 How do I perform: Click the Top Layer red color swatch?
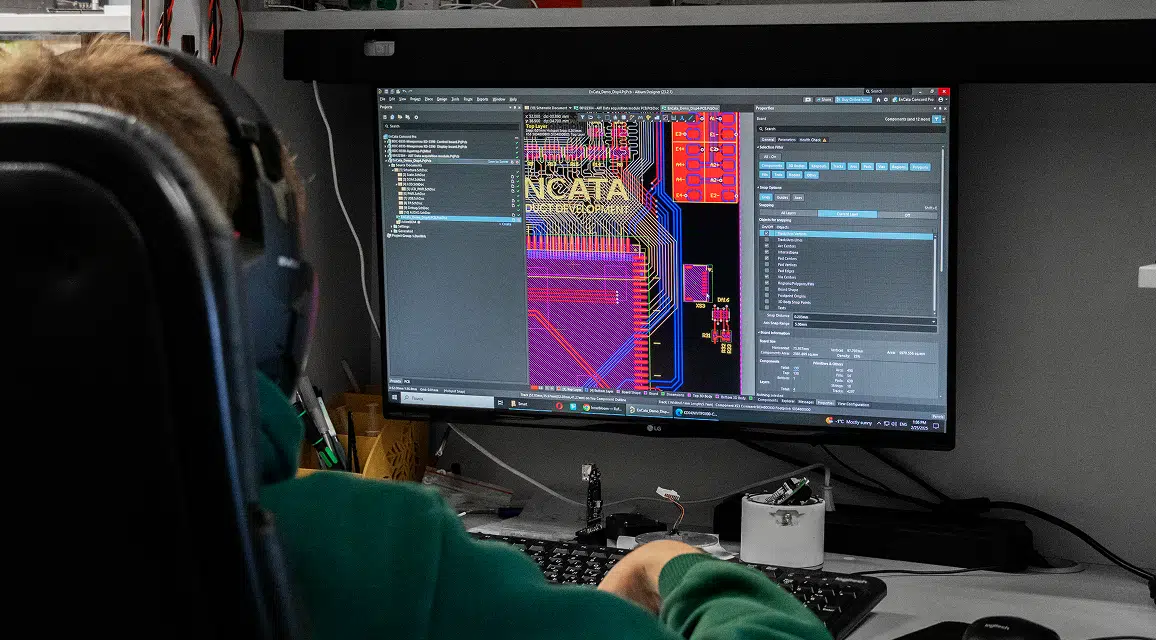558,389
